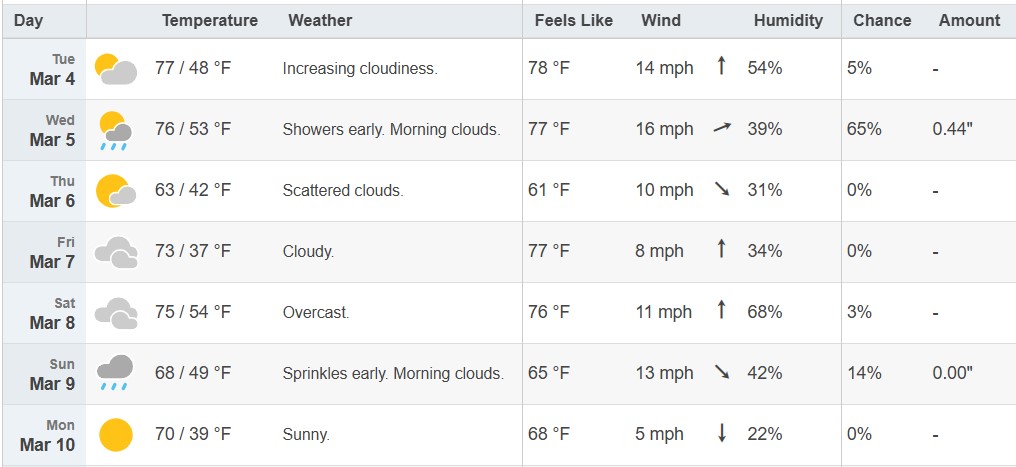Click the overcast clouds icon for Sat Mar 8
Image resolution: width=1016 pixels, height=467 pixels.
(115, 313)
